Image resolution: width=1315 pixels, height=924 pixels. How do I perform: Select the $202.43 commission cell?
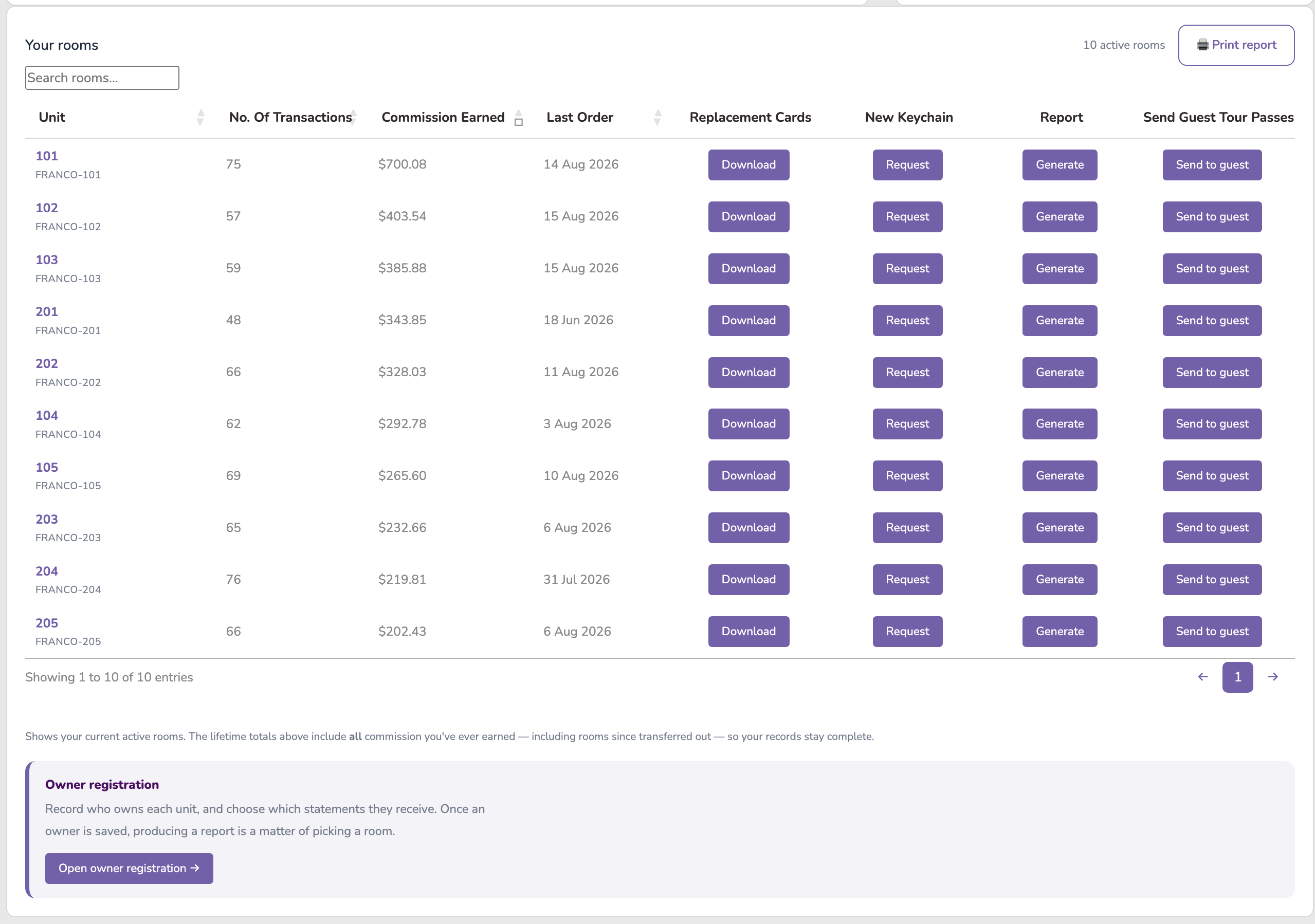point(402,632)
